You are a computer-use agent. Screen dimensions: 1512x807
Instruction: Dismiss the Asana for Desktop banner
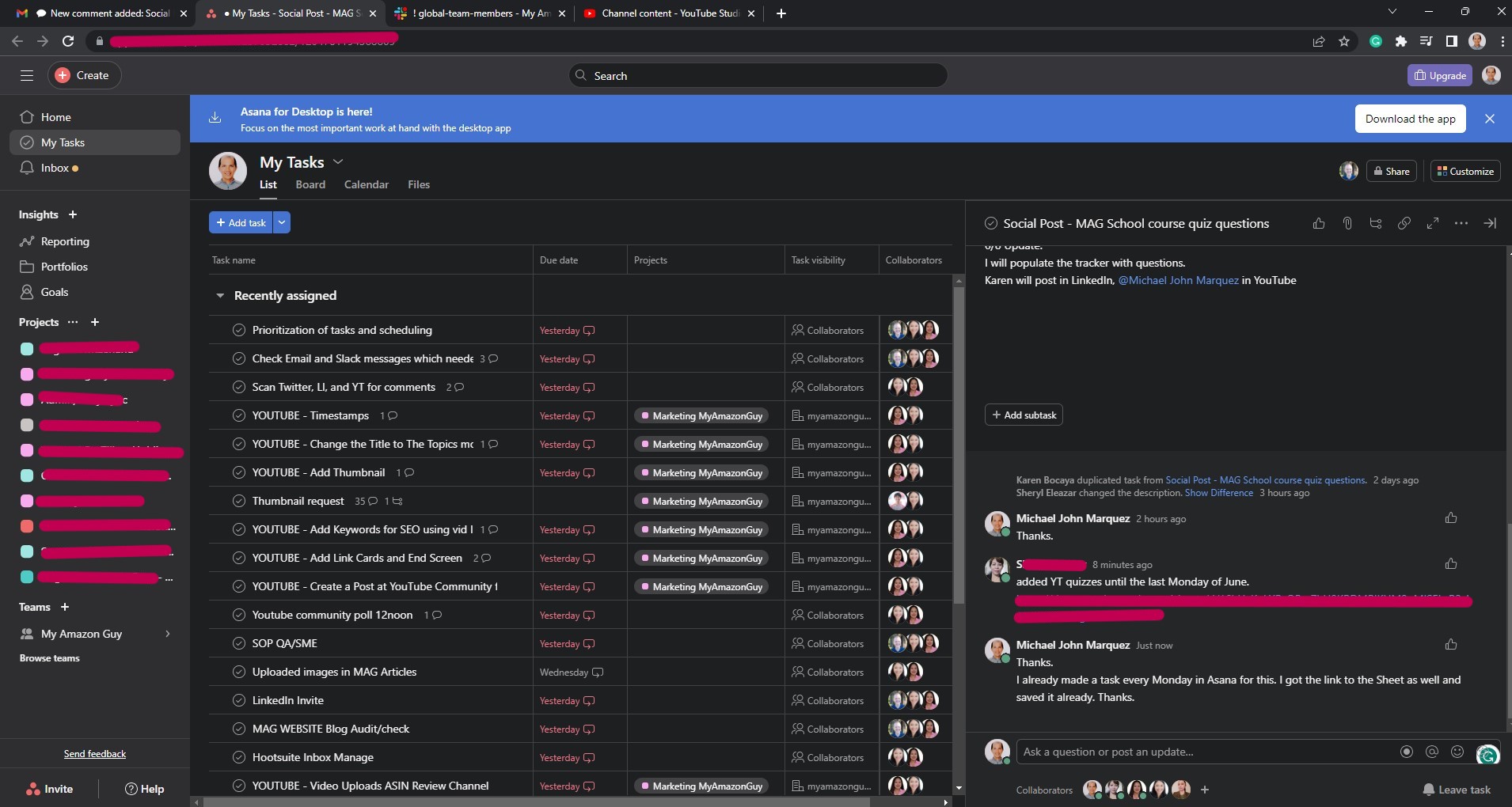coord(1490,119)
